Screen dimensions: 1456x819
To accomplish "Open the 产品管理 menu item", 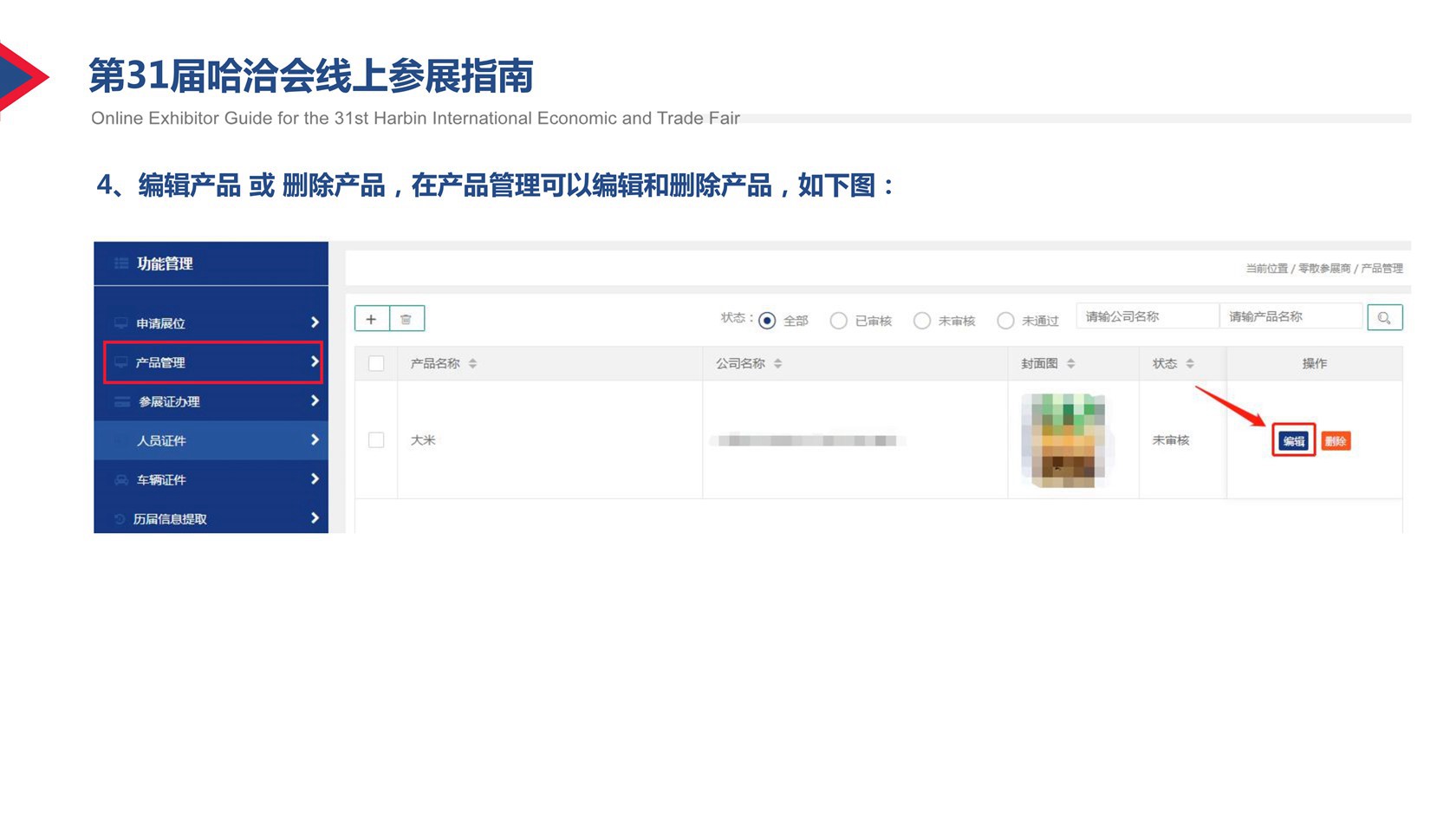I will coord(213,362).
